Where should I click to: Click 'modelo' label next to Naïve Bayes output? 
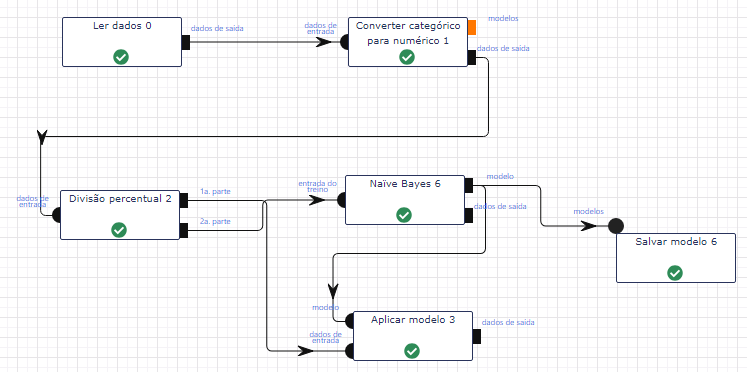point(500,176)
